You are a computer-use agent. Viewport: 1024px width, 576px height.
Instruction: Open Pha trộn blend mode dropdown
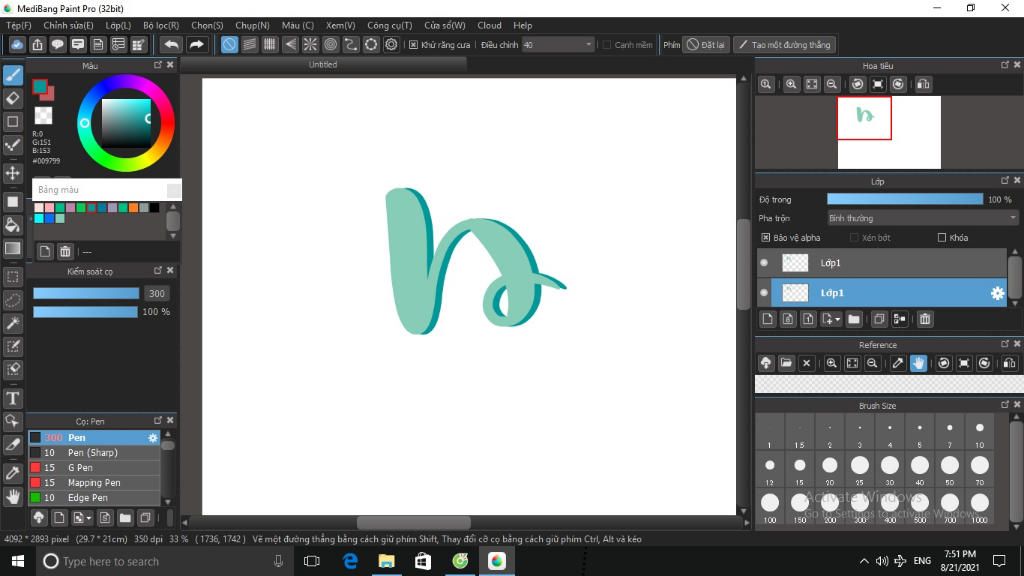pos(922,218)
